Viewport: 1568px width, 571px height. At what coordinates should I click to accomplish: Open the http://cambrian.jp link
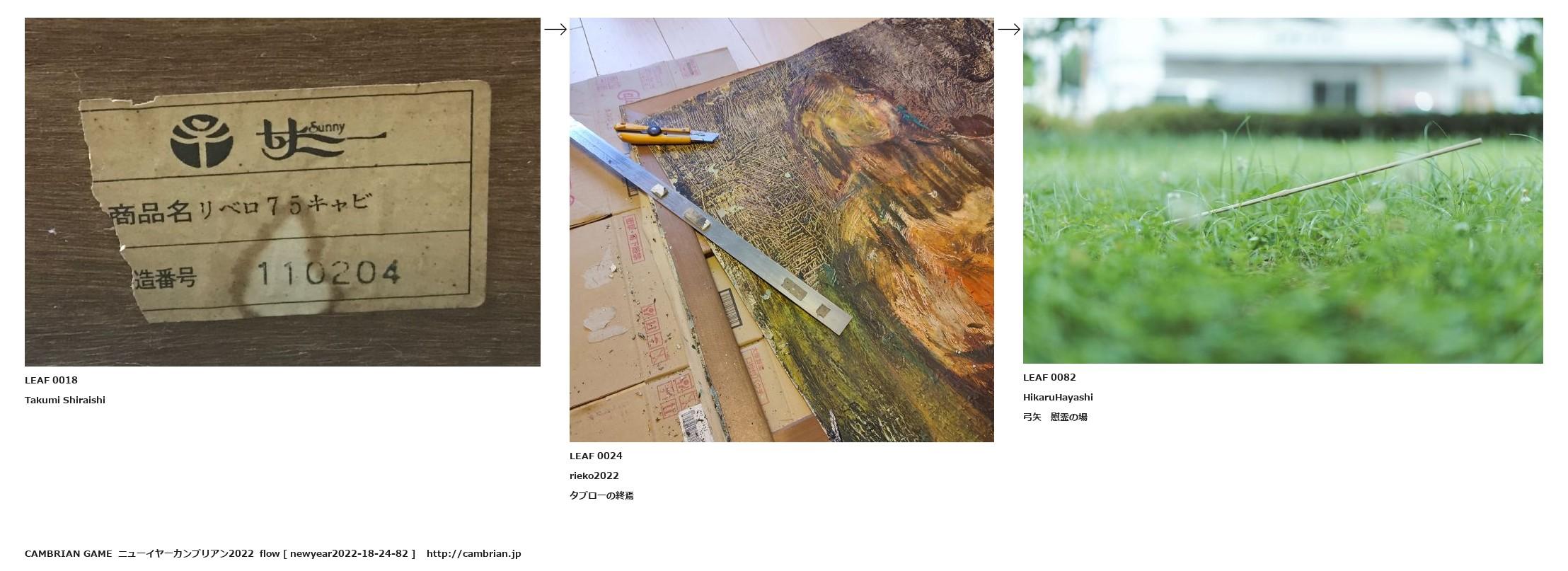[x=473, y=553]
